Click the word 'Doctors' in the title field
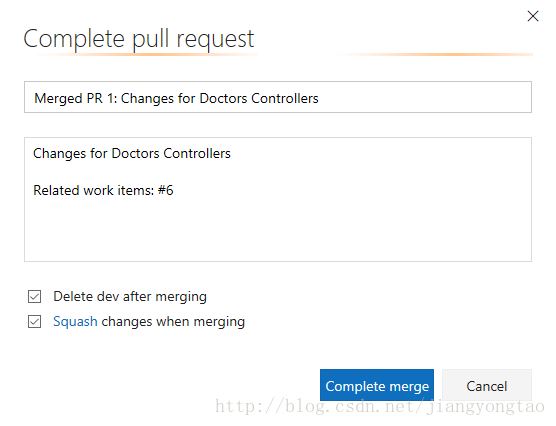 click(223, 98)
